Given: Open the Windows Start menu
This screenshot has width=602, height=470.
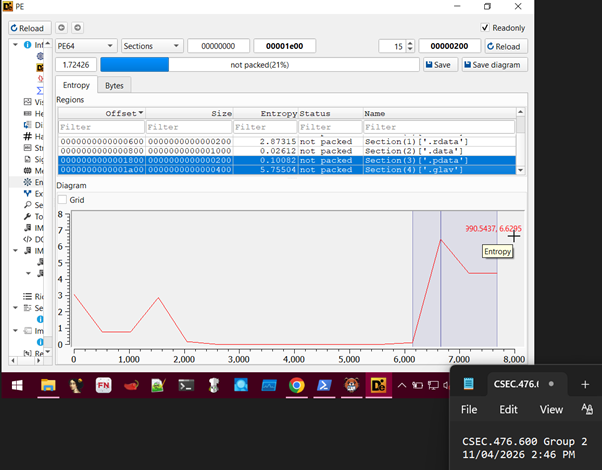Looking at the screenshot, I should coord(17,385).
